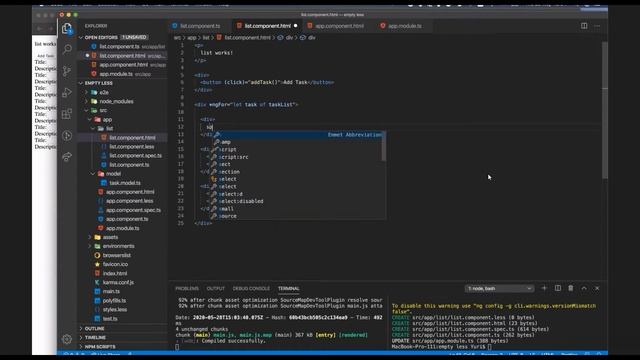The image size is (640, 360).
Task: Expand the node_modules folder
Action: pyautogui.click(x=87, y=101)
